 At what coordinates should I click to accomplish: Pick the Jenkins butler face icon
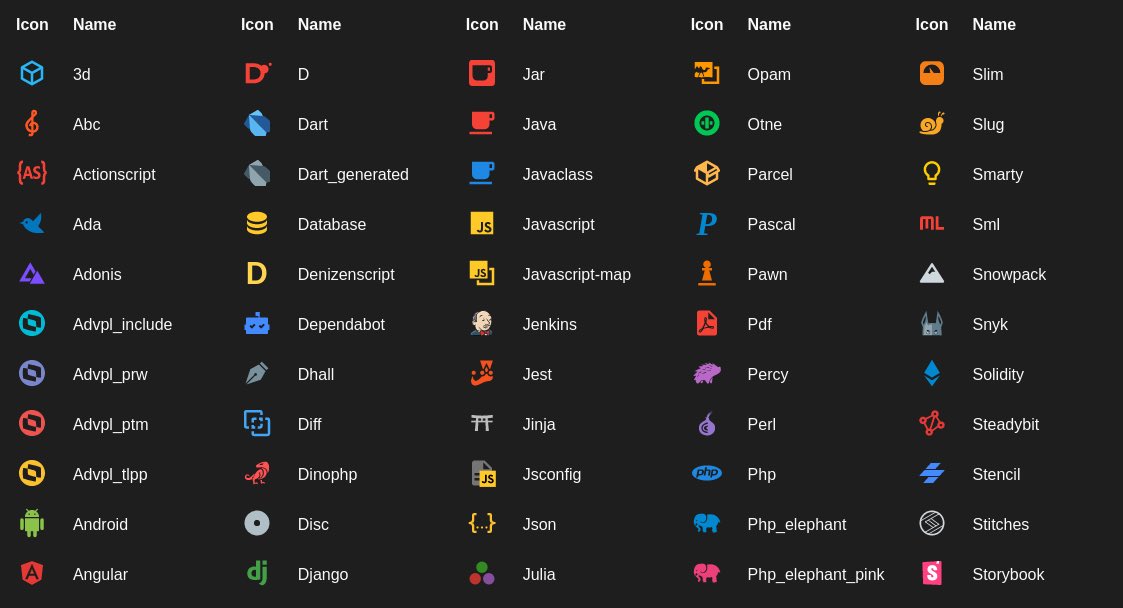click(x=482, y=324)
